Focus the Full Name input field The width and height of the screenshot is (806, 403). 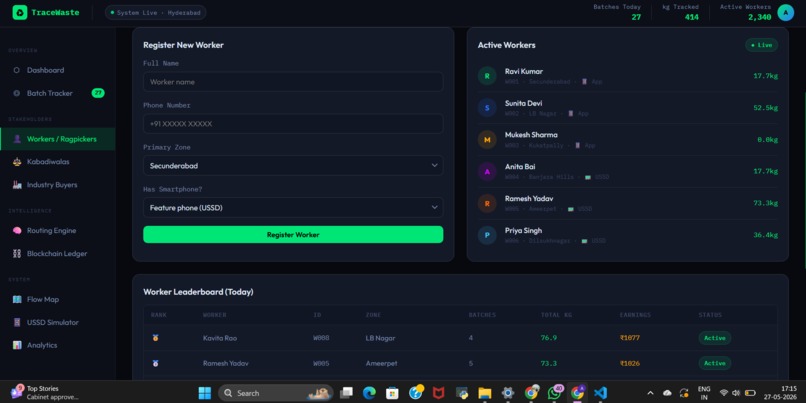pos(293,82)
